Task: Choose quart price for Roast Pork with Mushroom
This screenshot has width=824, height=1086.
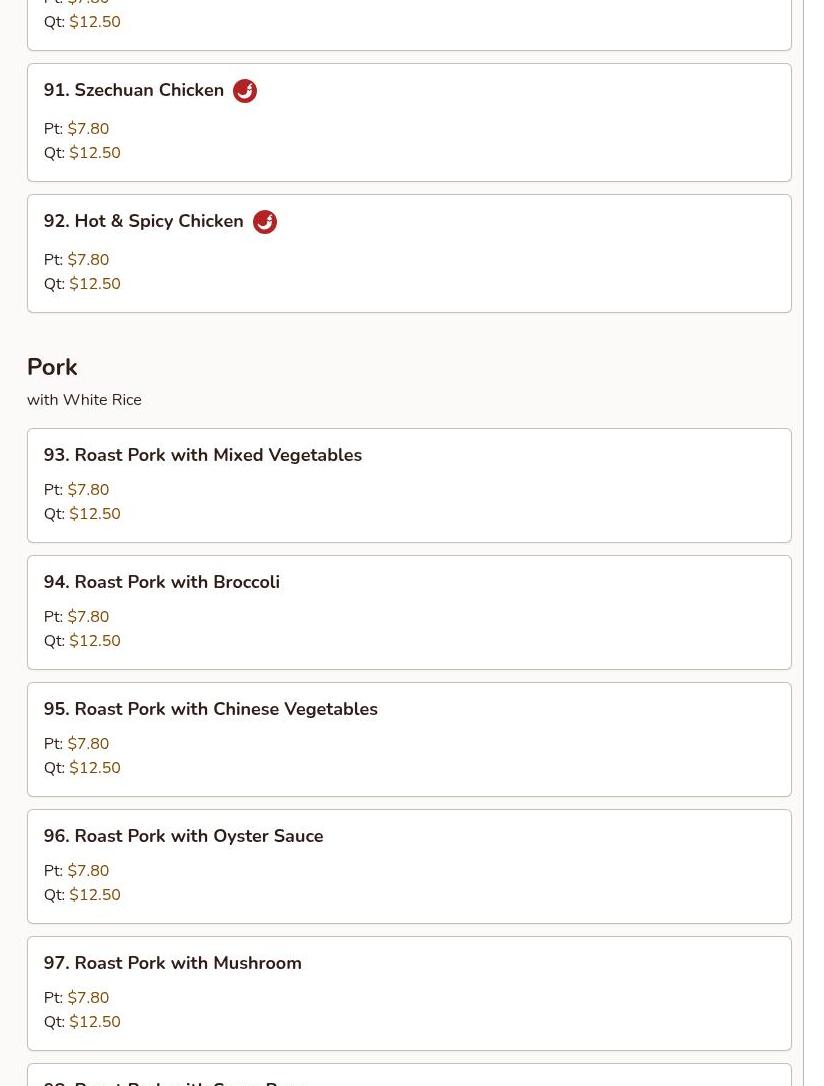Action: pos(95,1022)
